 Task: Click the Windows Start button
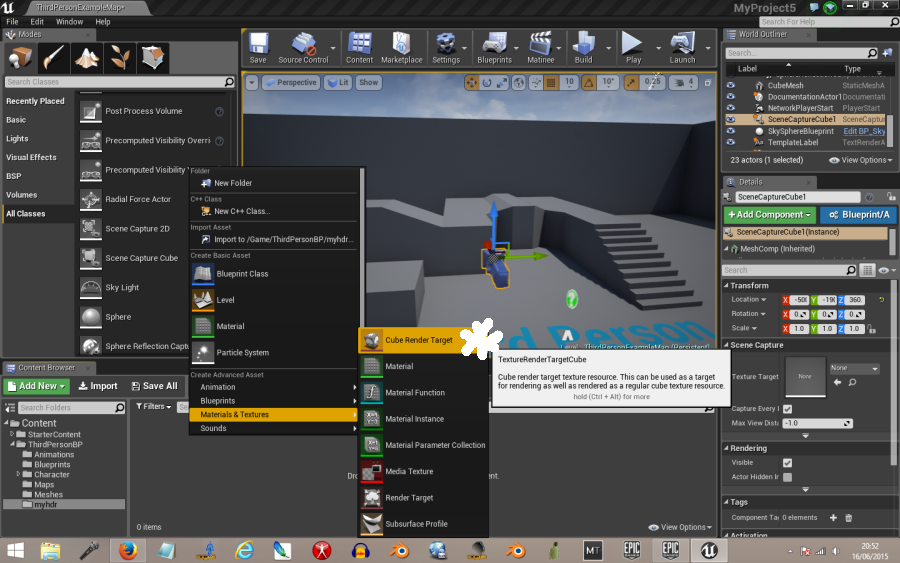[15, 551]
